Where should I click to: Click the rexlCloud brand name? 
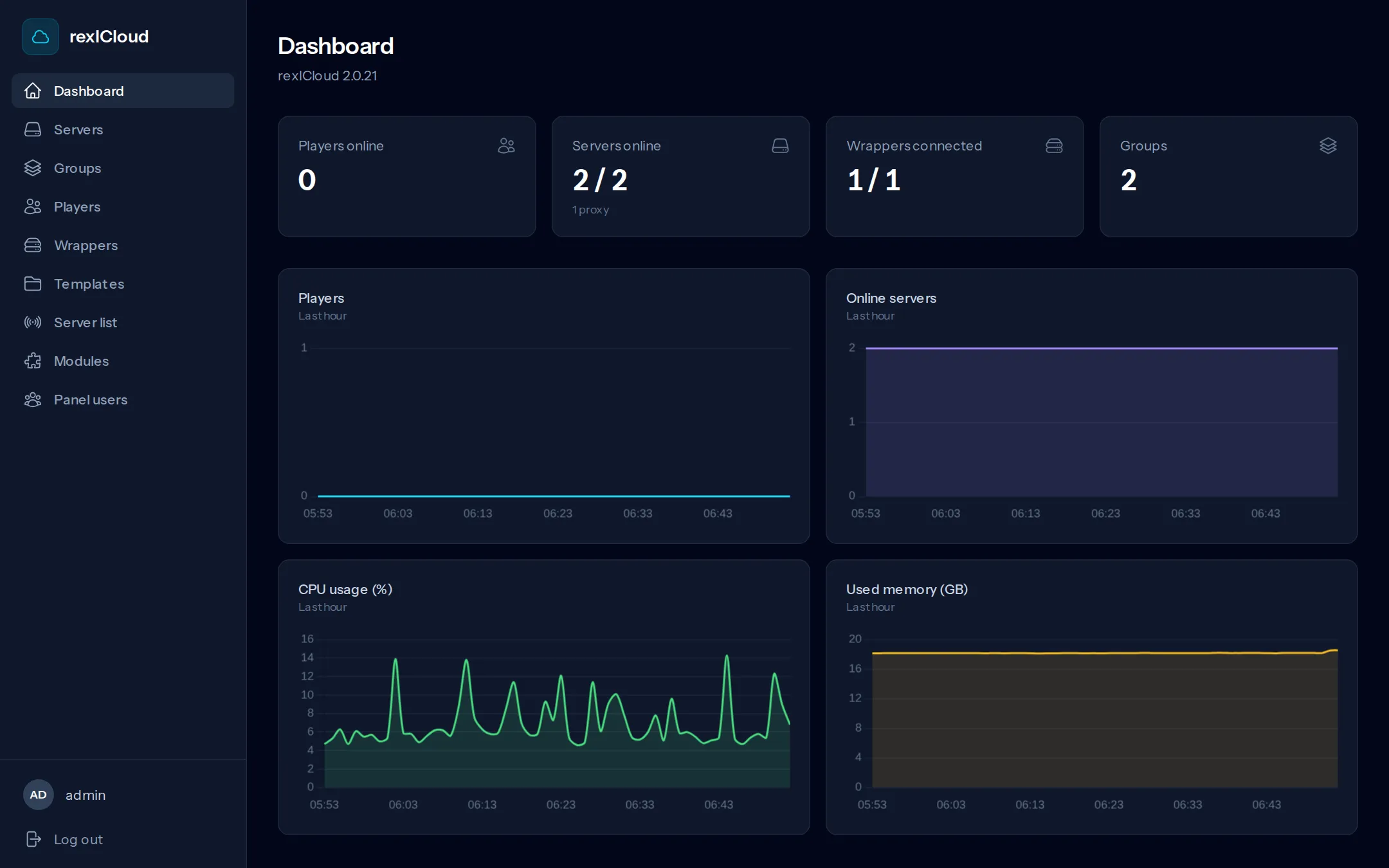(x=109, y=37)
